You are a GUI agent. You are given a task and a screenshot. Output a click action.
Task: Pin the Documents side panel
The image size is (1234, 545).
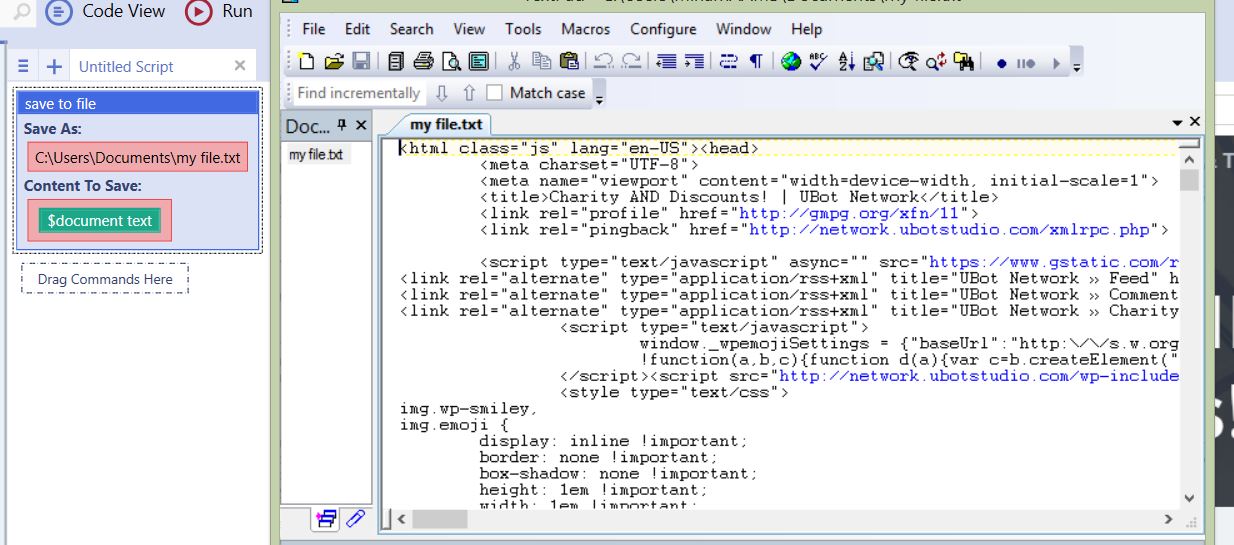coord(341,125)
